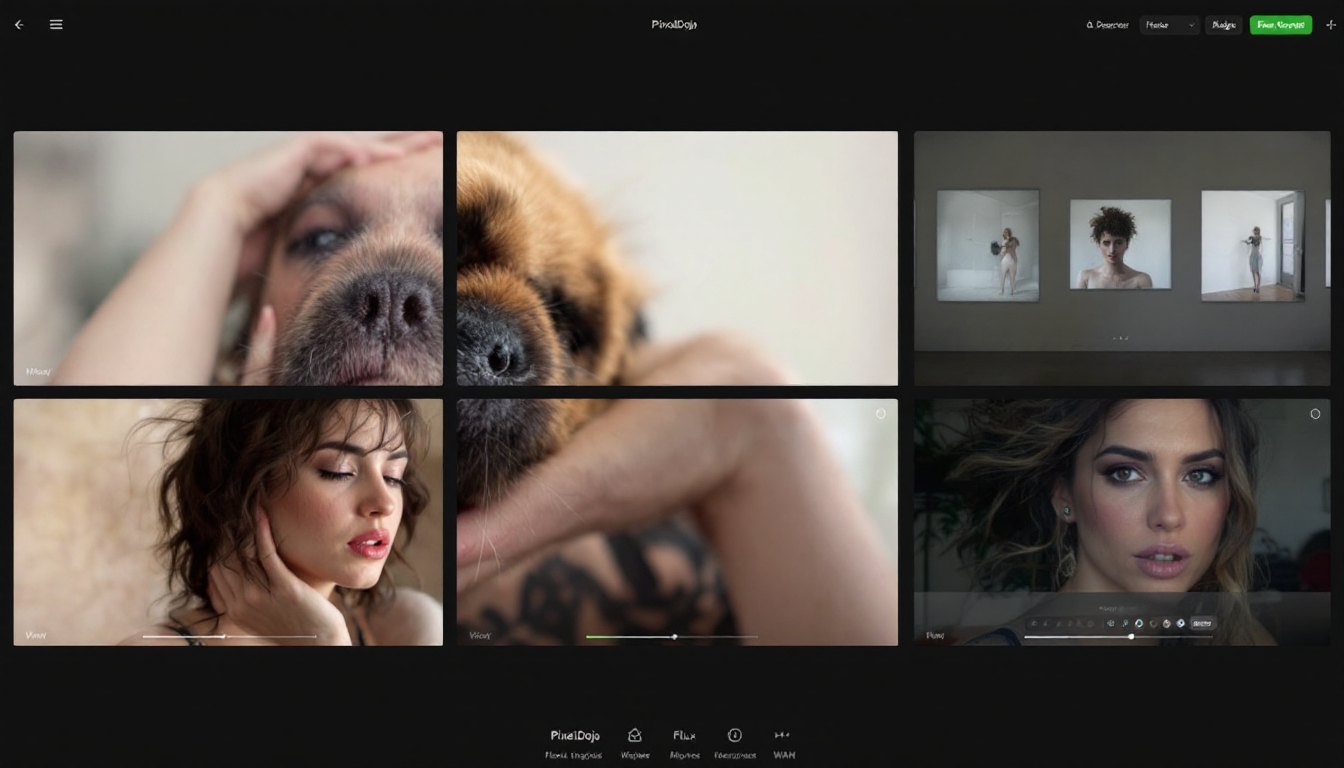1344x768 pixels.
Task: Click the small button in woman portrait toolbar
Action: 1202,623
